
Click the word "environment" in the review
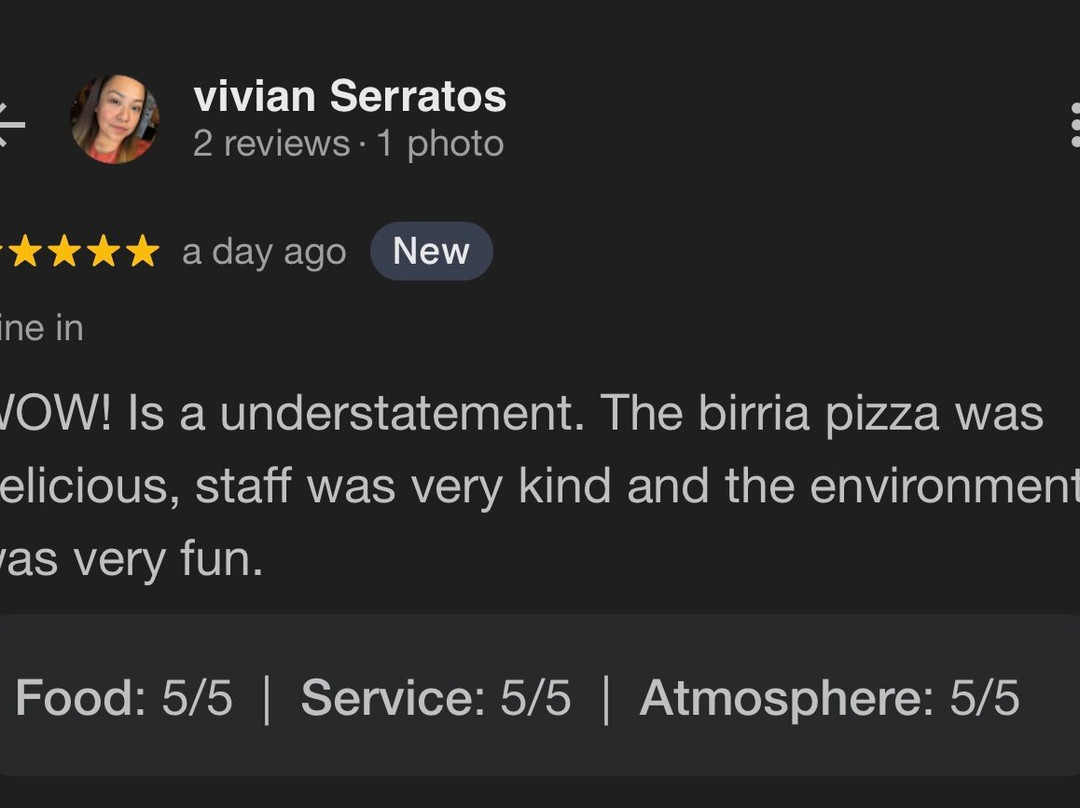[x=945, y=486]
